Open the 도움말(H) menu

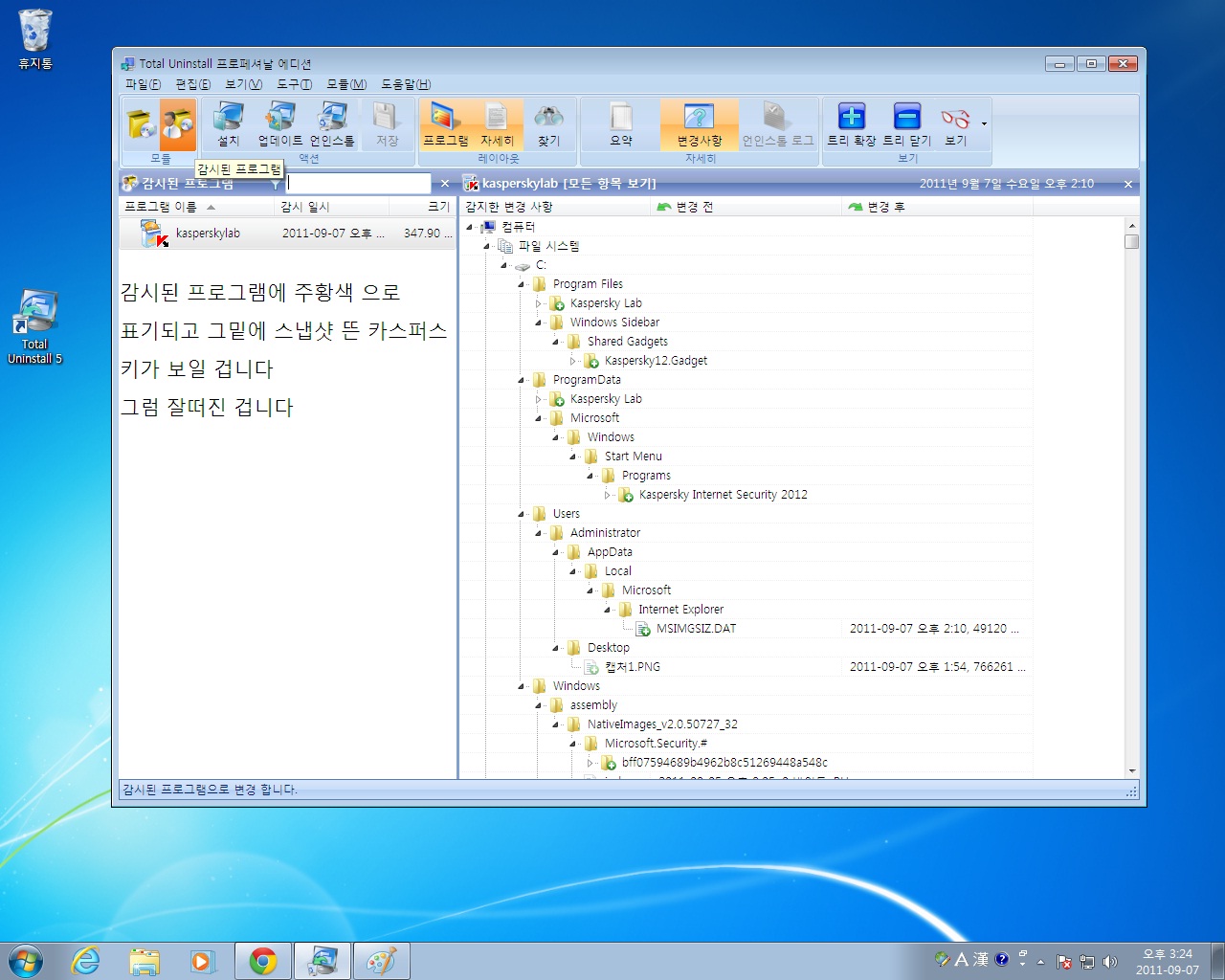[x=406, y=84]
